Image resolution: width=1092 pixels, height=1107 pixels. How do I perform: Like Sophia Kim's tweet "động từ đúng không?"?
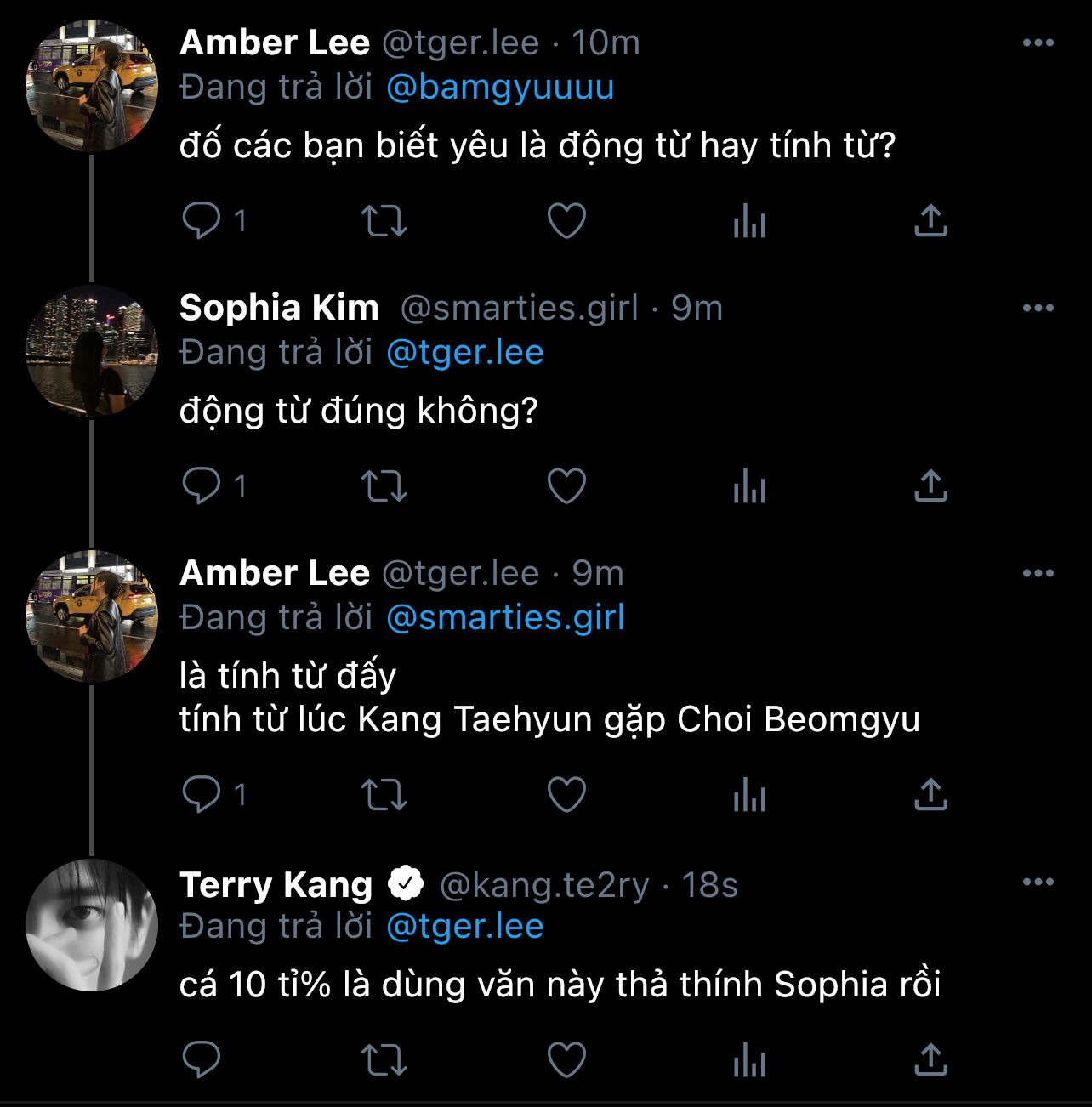point(566,486)
